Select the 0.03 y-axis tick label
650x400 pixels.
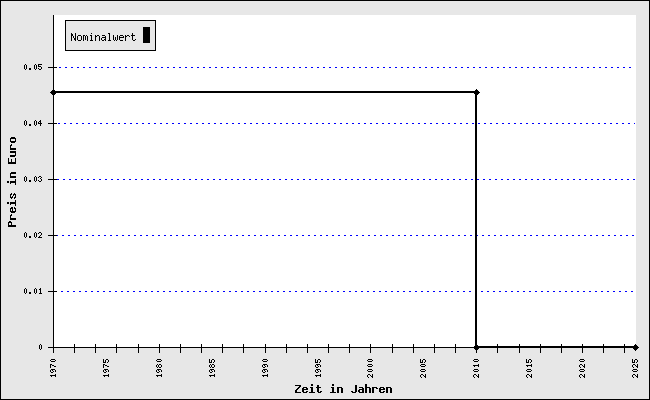(34, 180)
